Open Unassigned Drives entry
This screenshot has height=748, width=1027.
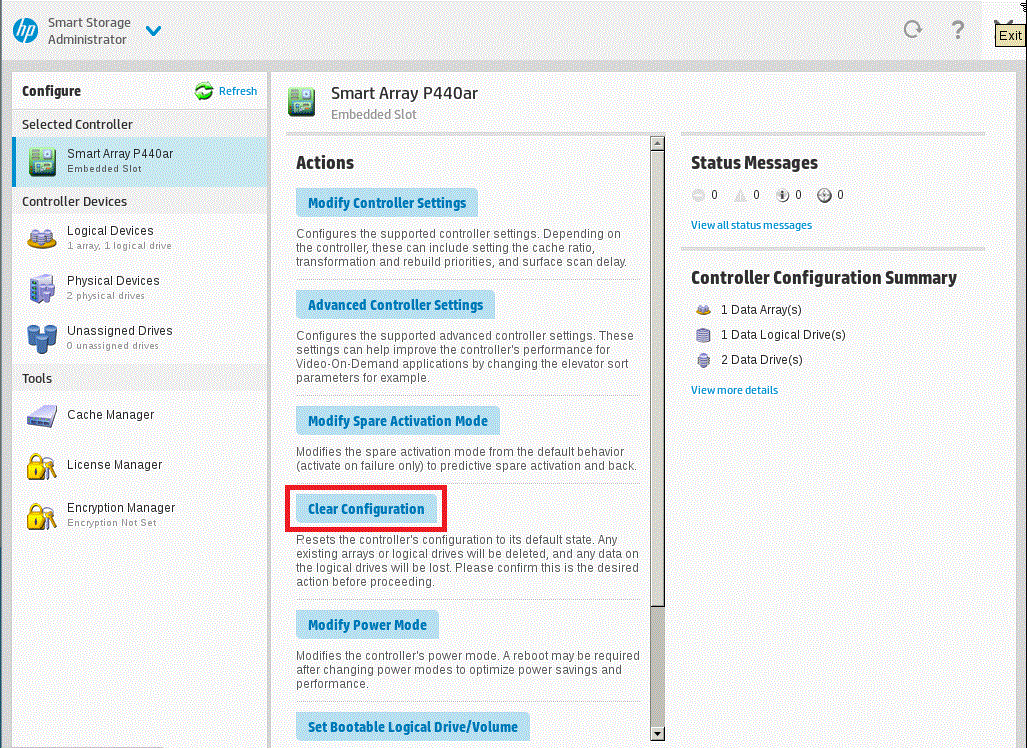pos(140,337)
